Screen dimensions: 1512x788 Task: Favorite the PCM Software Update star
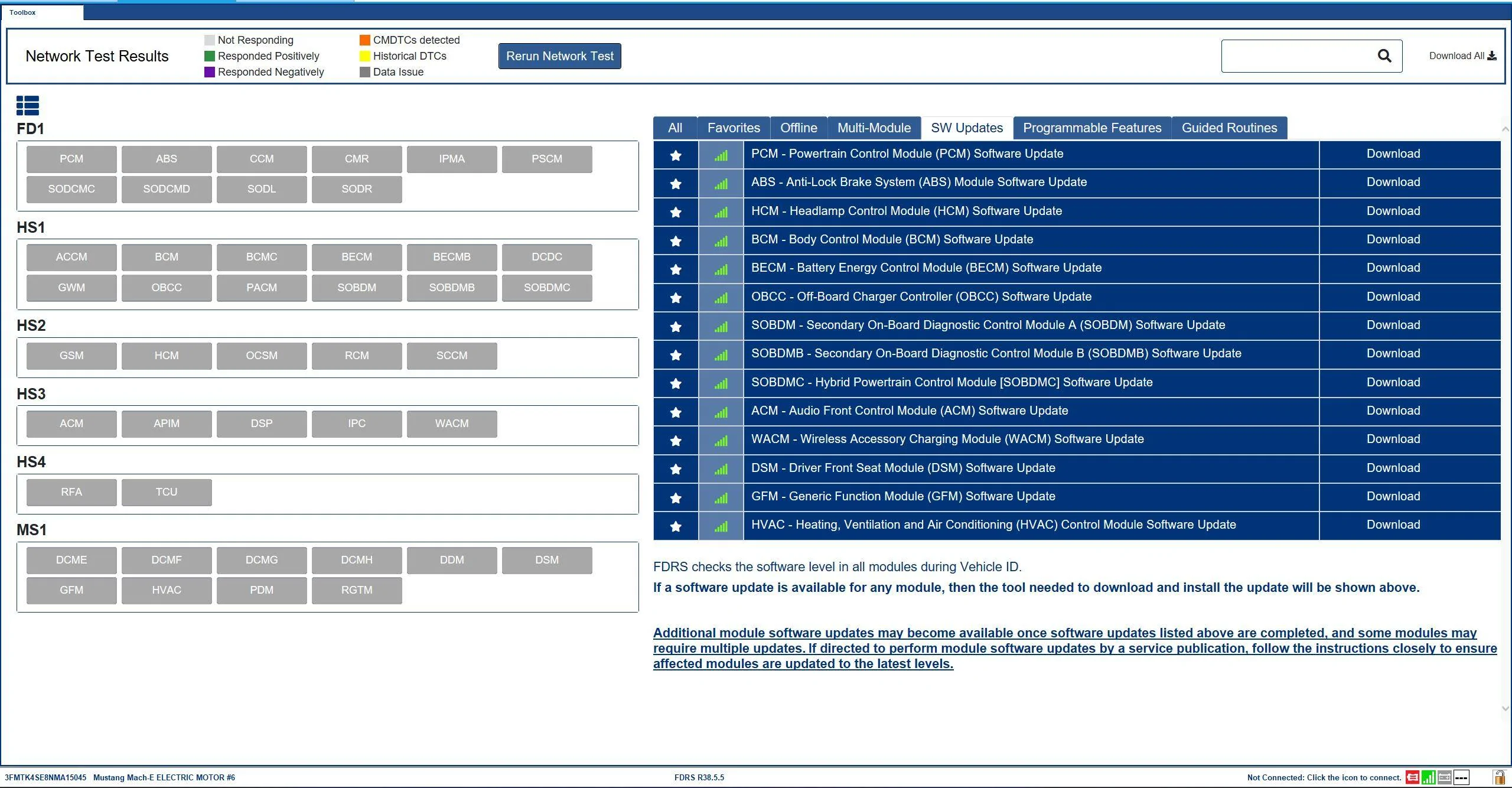(x=676, y=155)
